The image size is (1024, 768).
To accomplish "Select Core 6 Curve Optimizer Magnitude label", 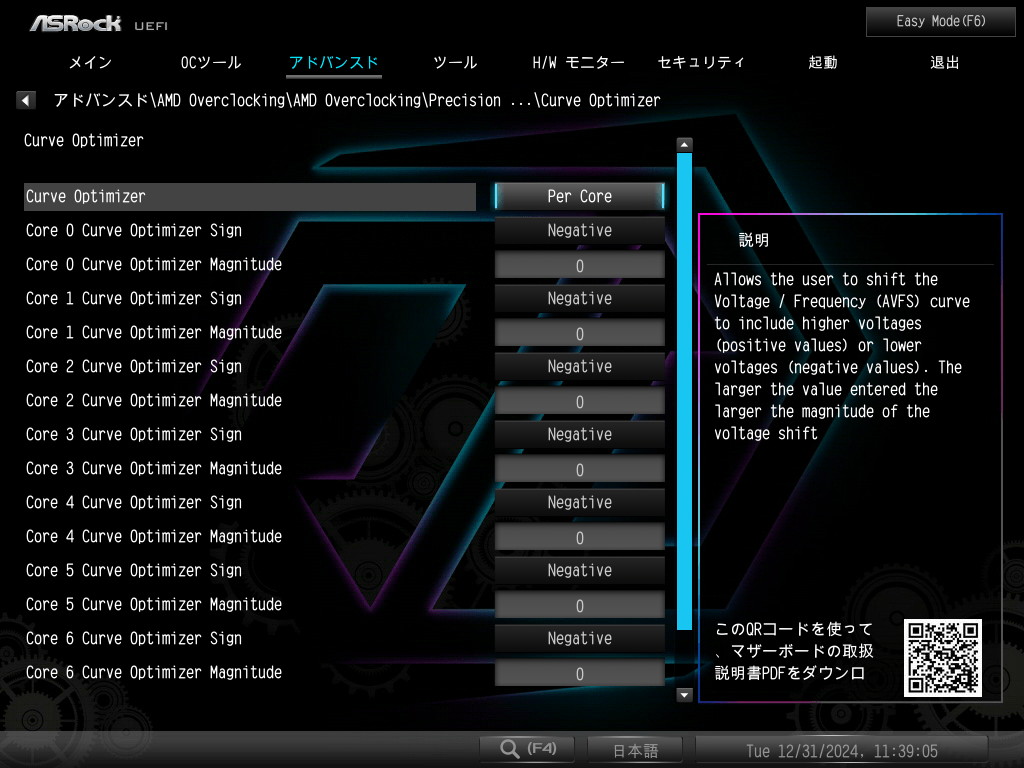I will (x=154, y=672).
